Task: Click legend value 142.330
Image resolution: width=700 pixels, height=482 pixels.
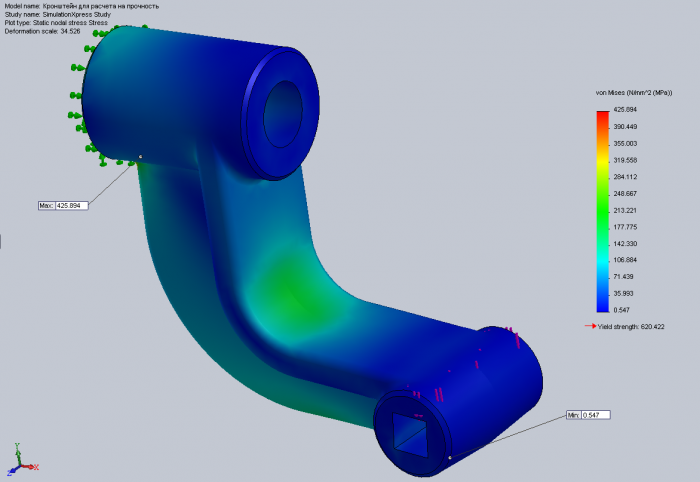Action: click(x=625, y=244)
